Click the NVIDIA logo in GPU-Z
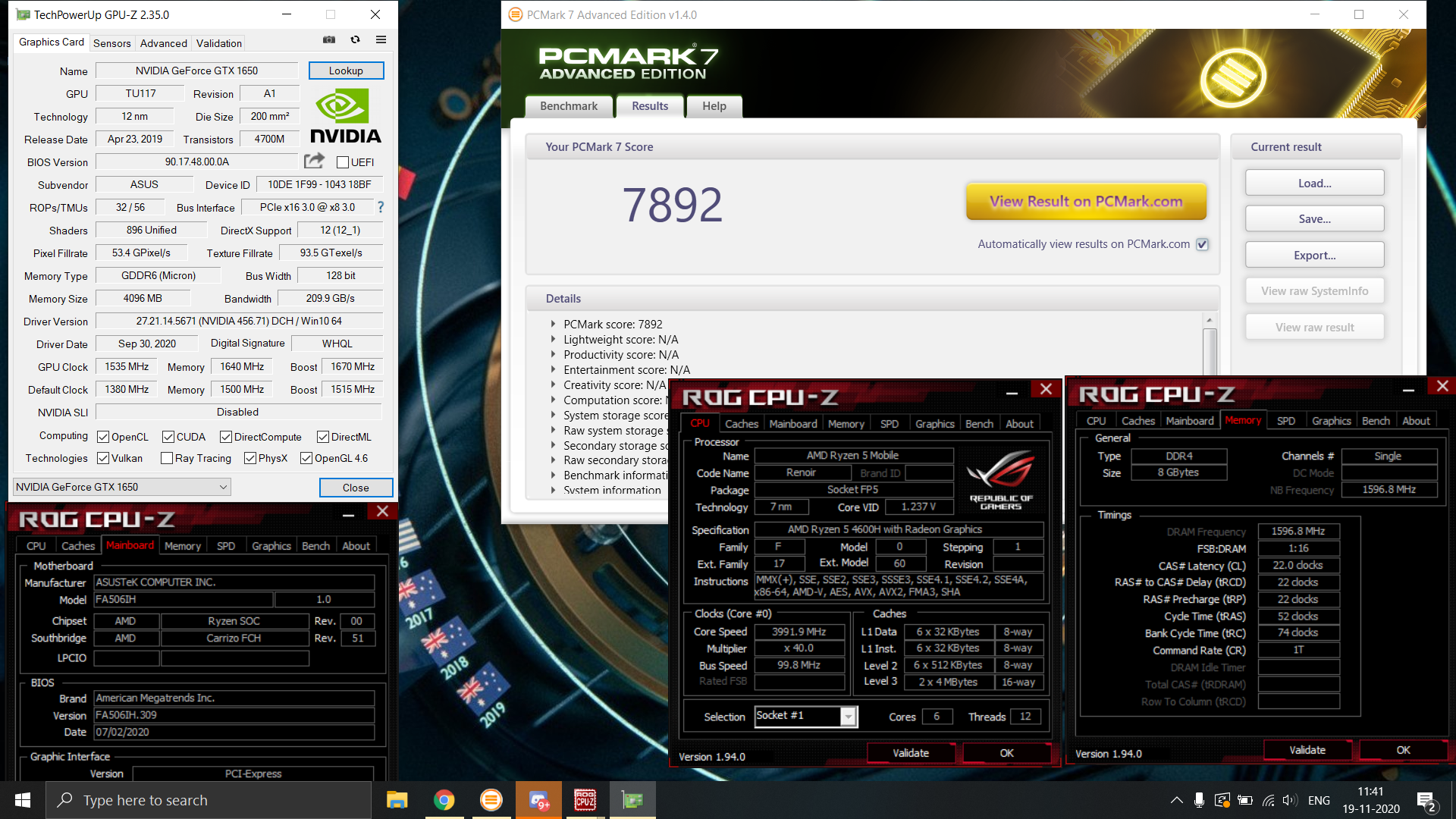Screen dimensions: 1456x819 345,116
